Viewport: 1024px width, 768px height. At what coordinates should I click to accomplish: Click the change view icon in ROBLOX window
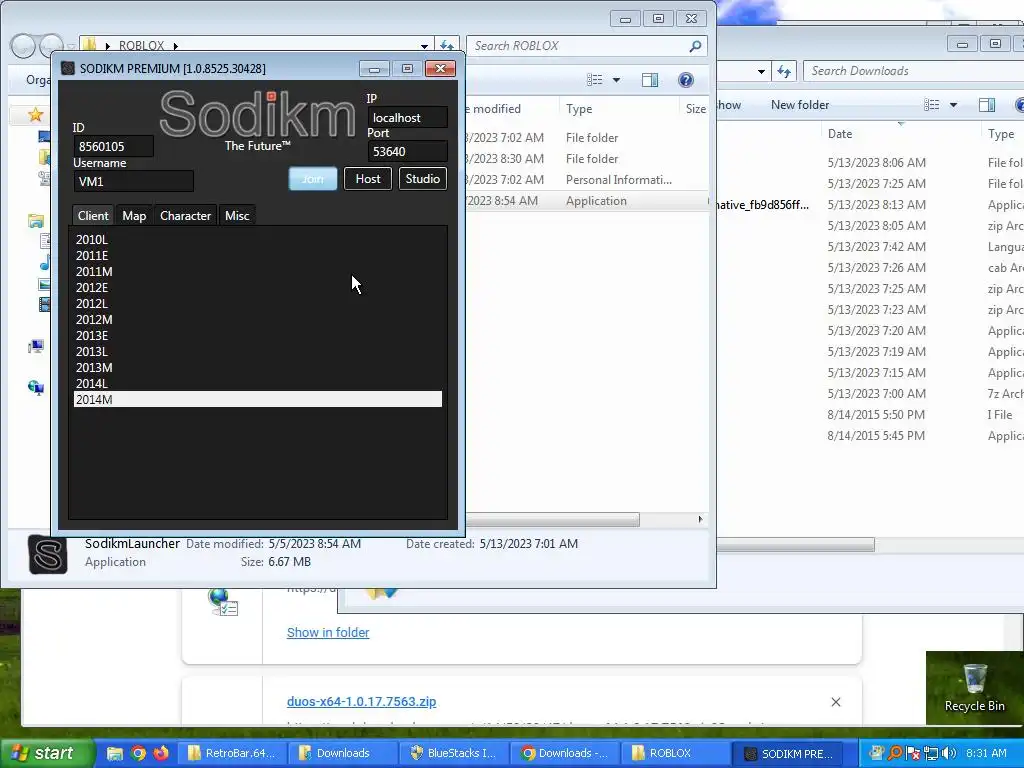pyautogui.click(x=594, y=80)
